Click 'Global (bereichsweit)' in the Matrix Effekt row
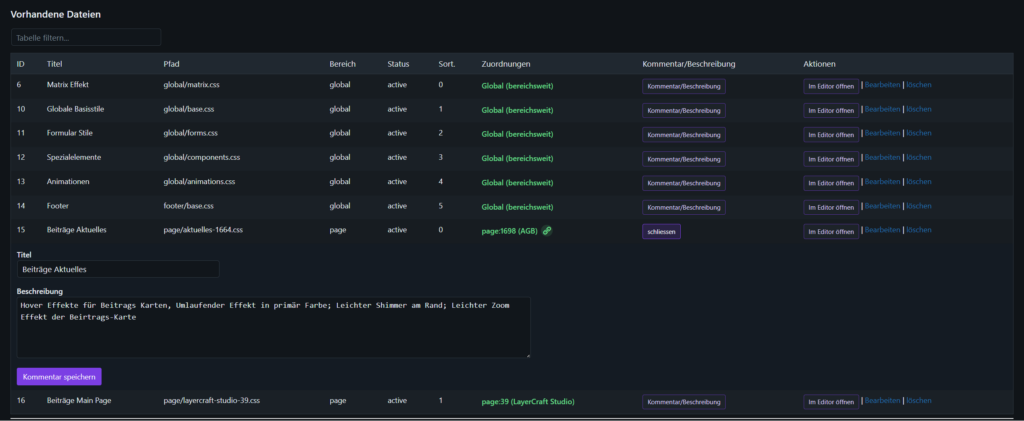The height and width of the screenshot is (421, 1024). 517,86
